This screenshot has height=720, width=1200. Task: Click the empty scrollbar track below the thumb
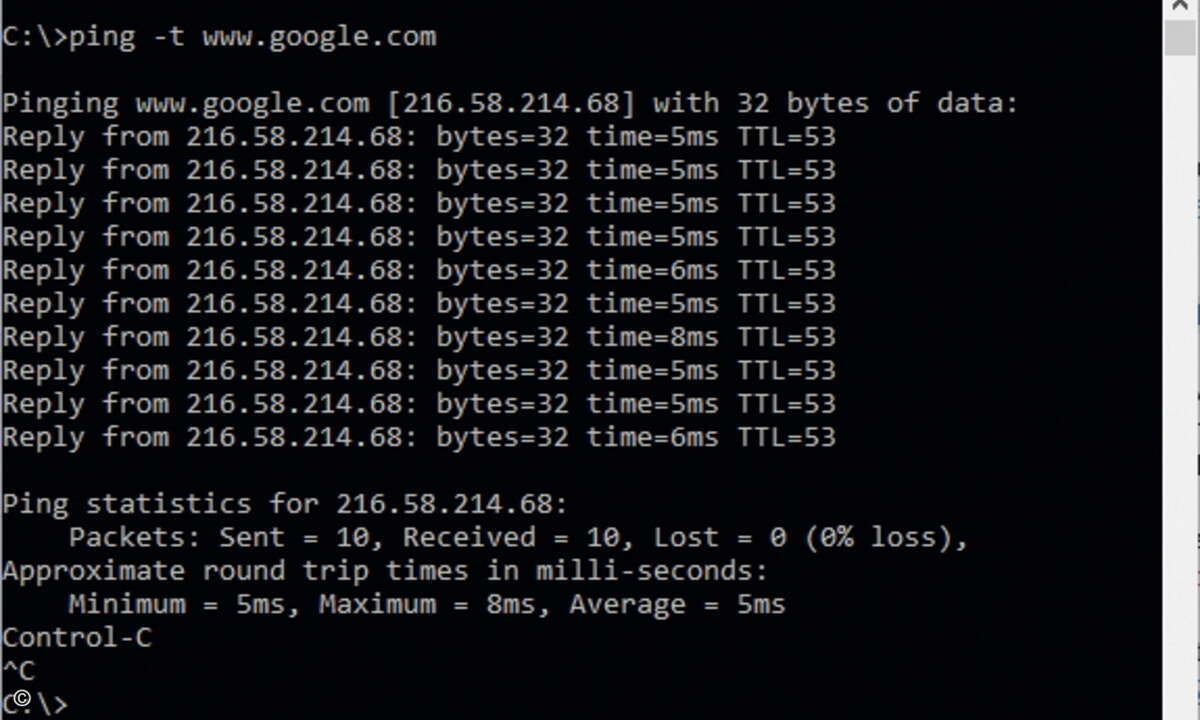(1180, 390)
